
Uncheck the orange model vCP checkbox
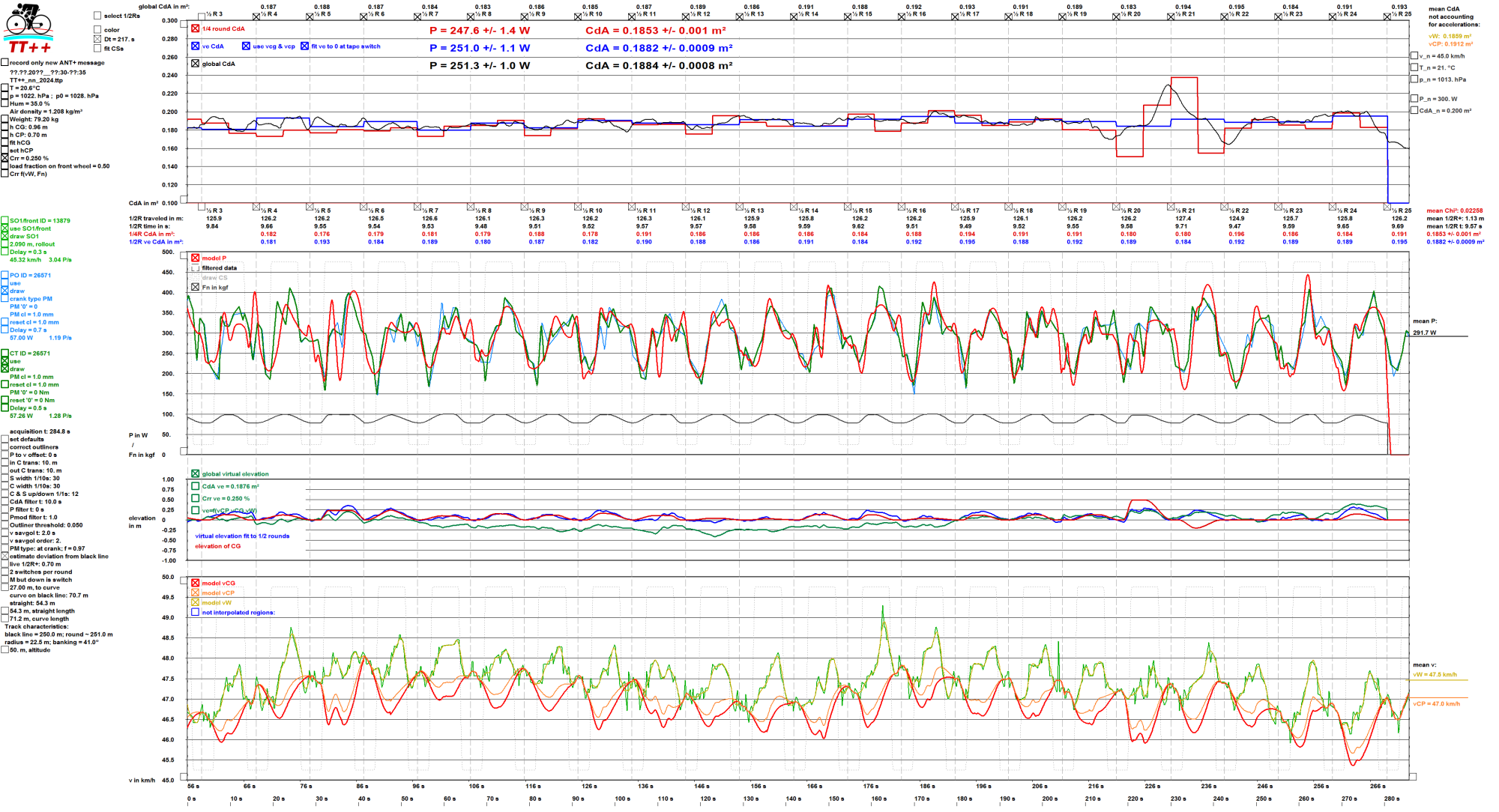[195, 593]
